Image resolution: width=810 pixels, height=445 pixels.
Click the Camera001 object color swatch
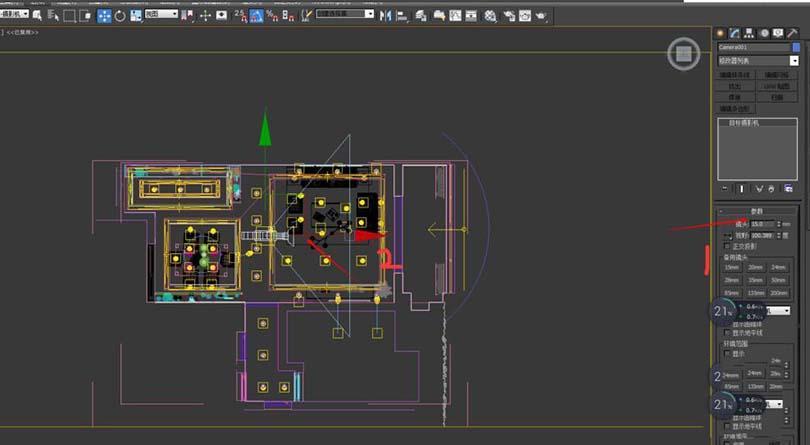[796, 47]
